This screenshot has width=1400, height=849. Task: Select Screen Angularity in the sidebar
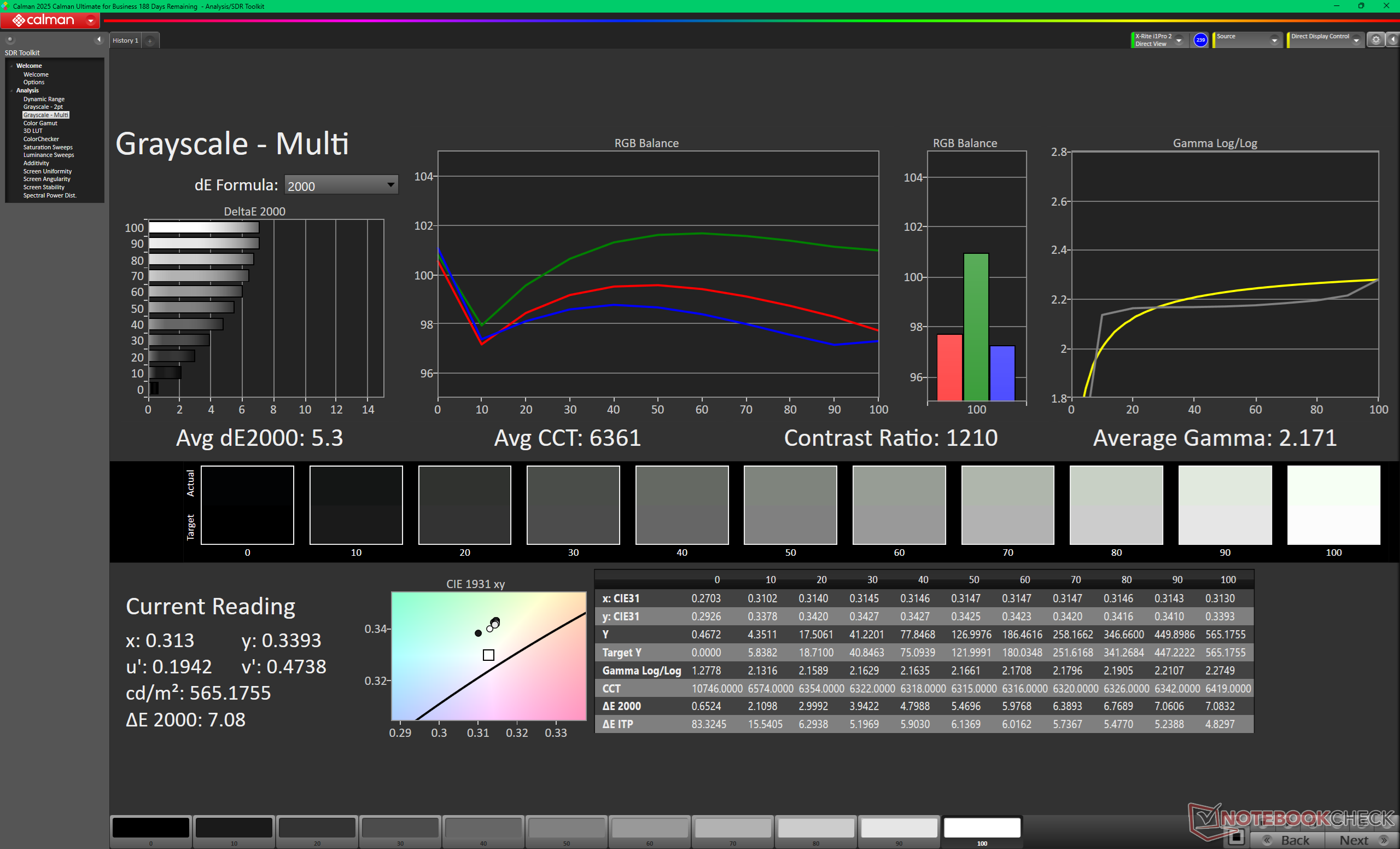pos(46,179)
